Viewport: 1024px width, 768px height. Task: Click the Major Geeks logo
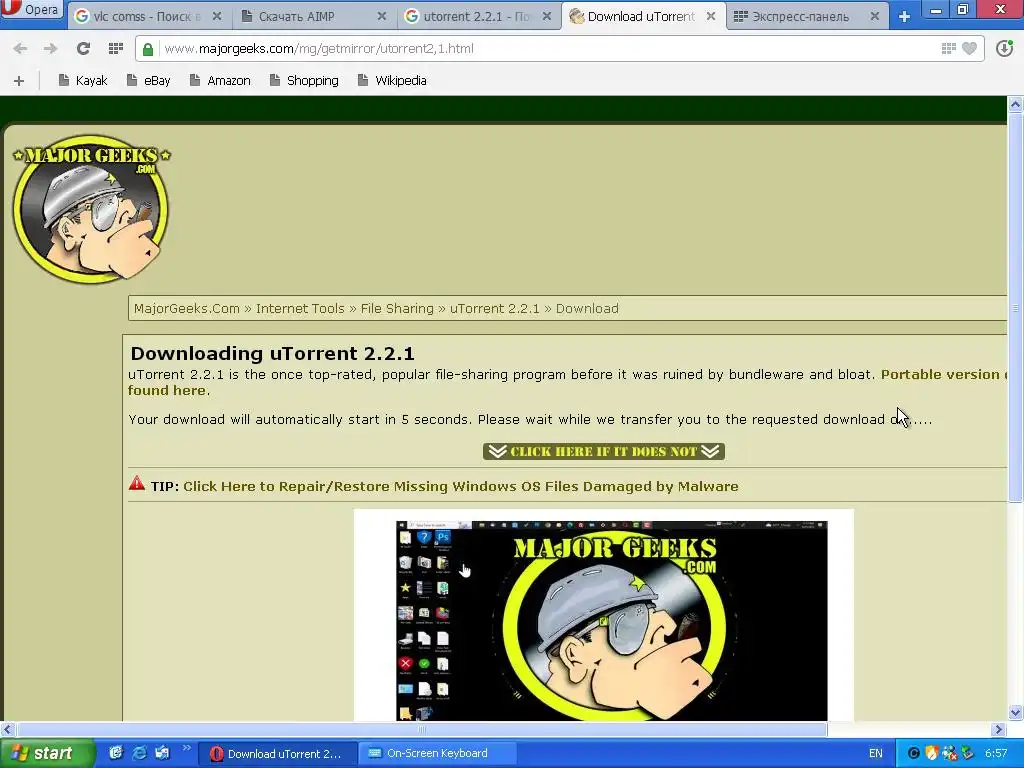point(91,209)
